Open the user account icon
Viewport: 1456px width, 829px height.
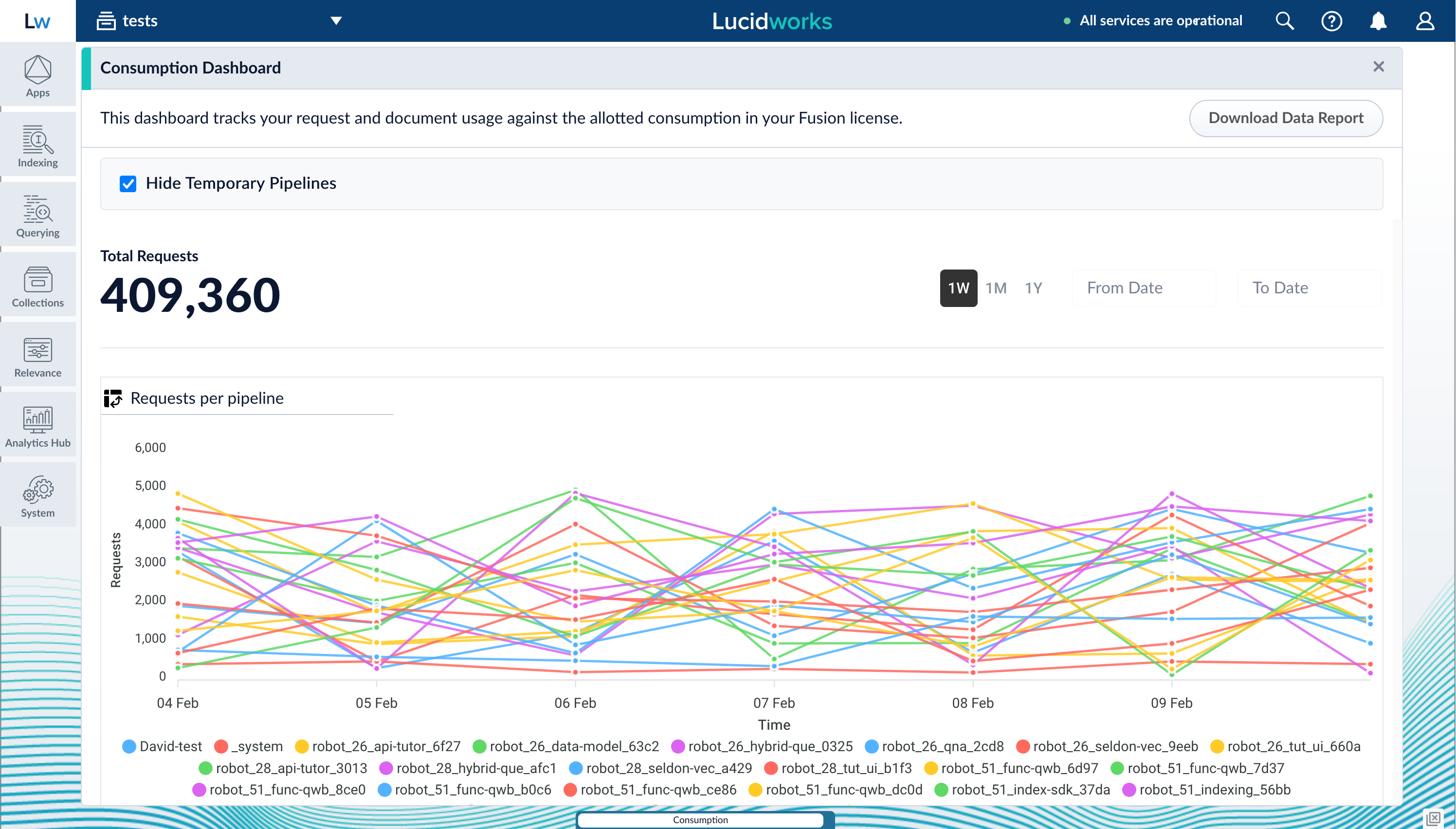1425,21
